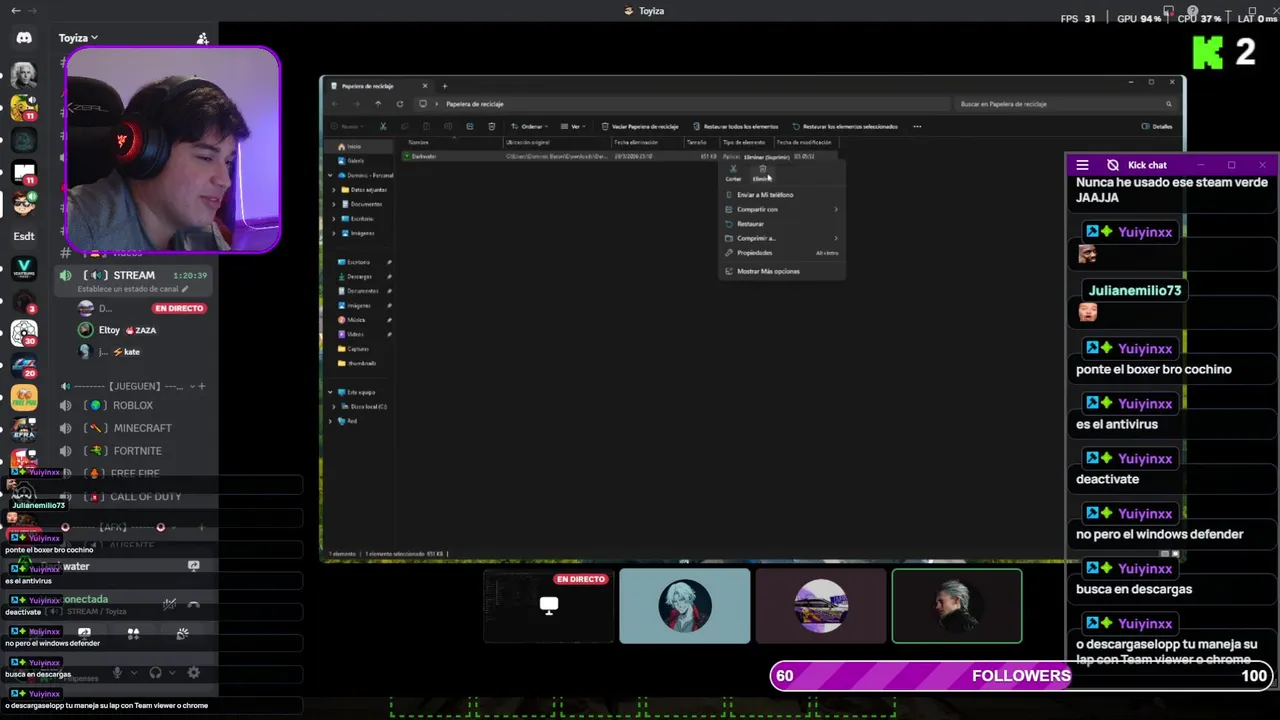Screen dimensions: 1280x720
Task: Open a new Explorer tab with plus
Action: click(x=445, y=86)
